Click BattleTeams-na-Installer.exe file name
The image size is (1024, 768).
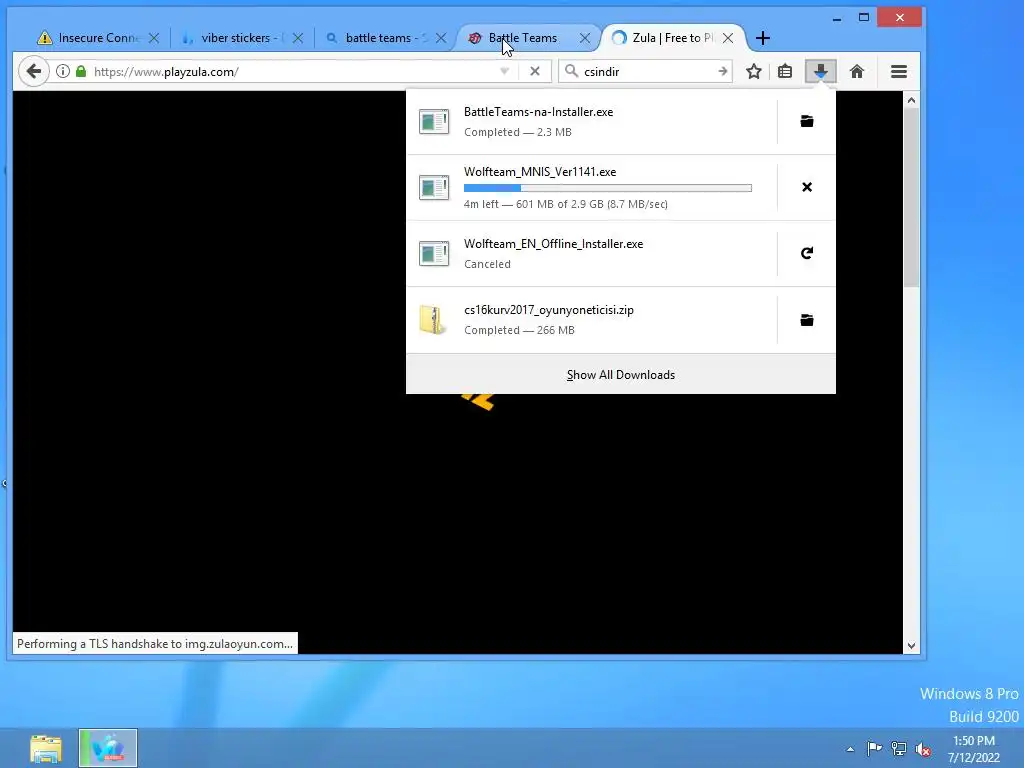point(538,112)
